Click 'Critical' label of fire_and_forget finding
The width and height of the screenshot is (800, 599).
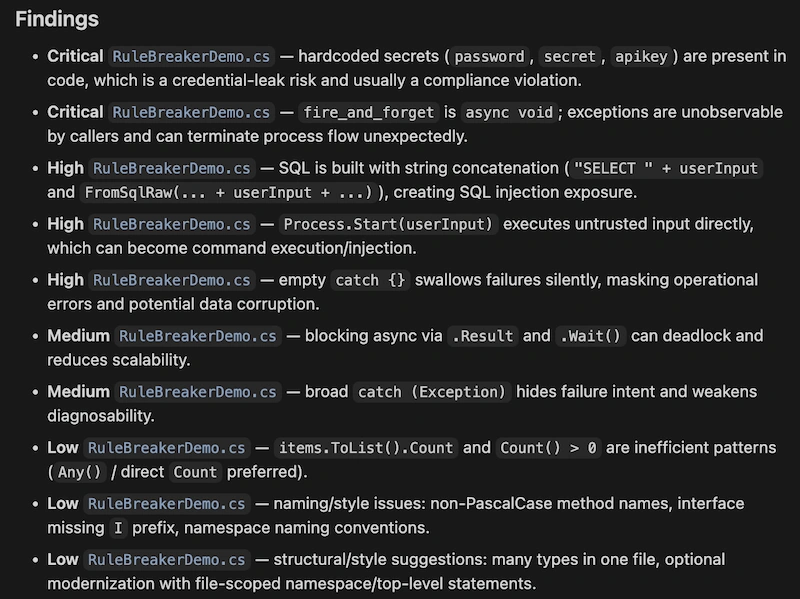pyautogui.click(x=75, y=112)
